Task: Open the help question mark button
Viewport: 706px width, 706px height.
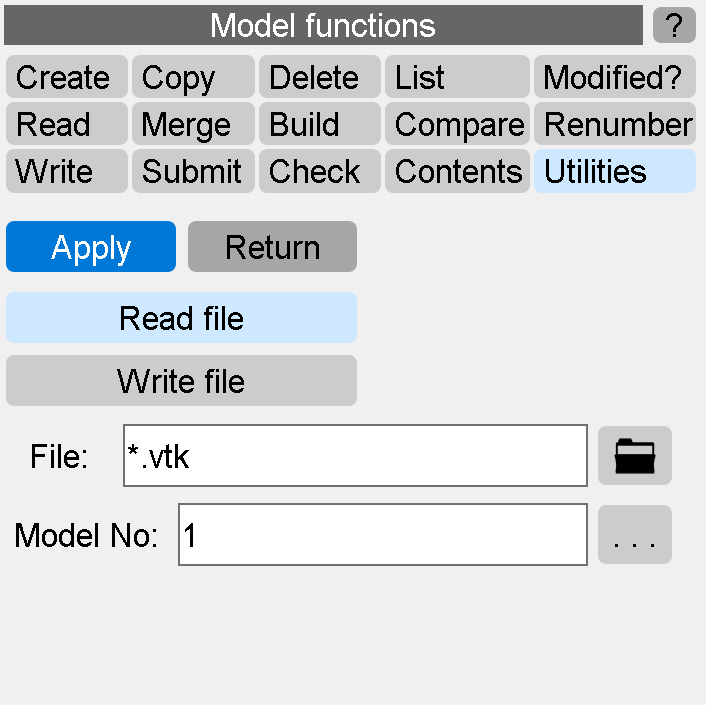Action: click(x=674, y=25)
